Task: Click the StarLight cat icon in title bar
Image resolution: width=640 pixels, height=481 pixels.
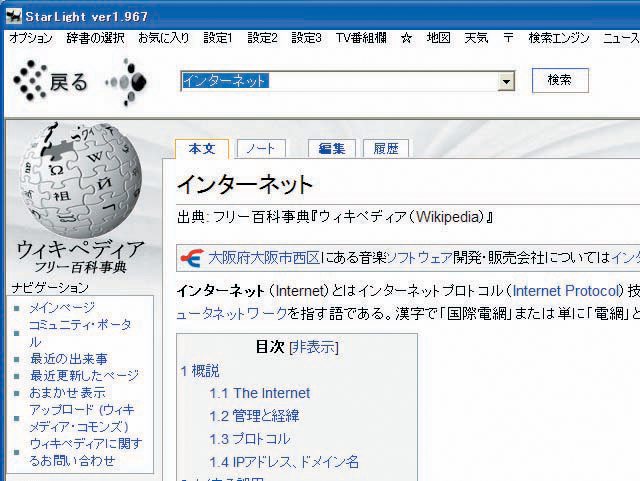Action: 13,16
